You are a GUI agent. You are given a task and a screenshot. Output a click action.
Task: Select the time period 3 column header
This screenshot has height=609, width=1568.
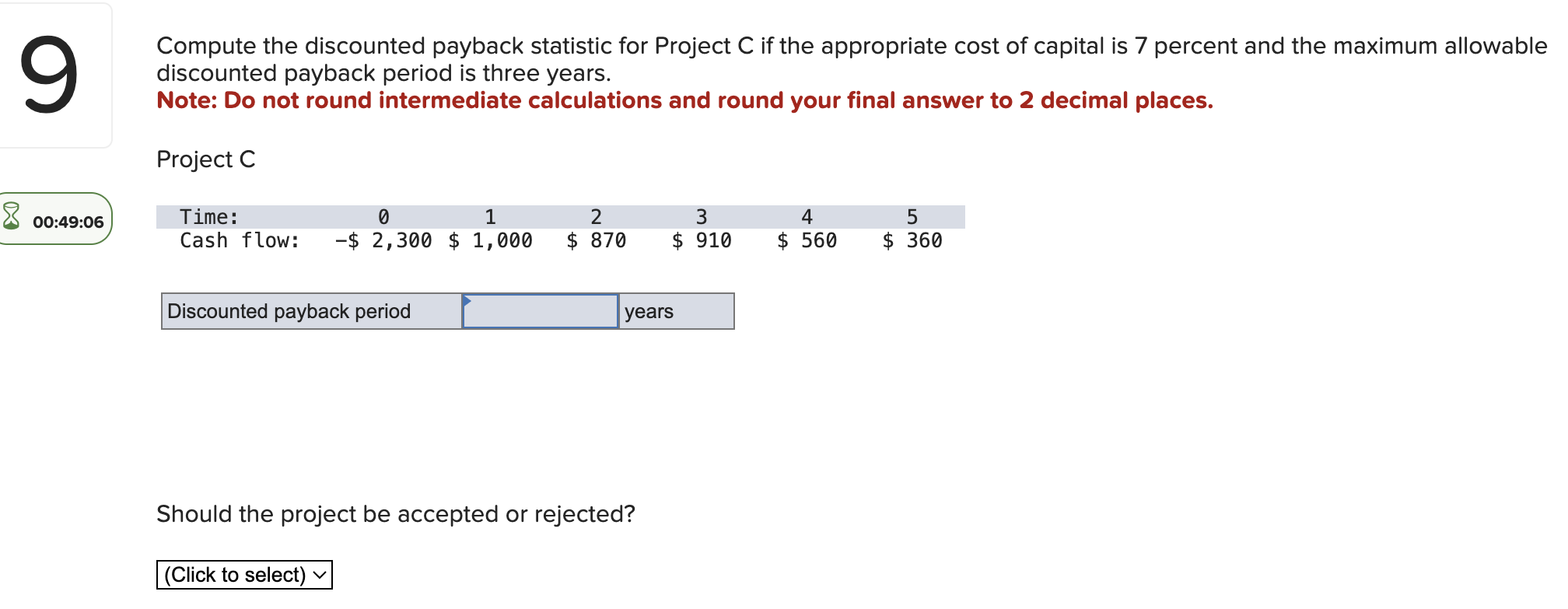[x=702, y=216]
